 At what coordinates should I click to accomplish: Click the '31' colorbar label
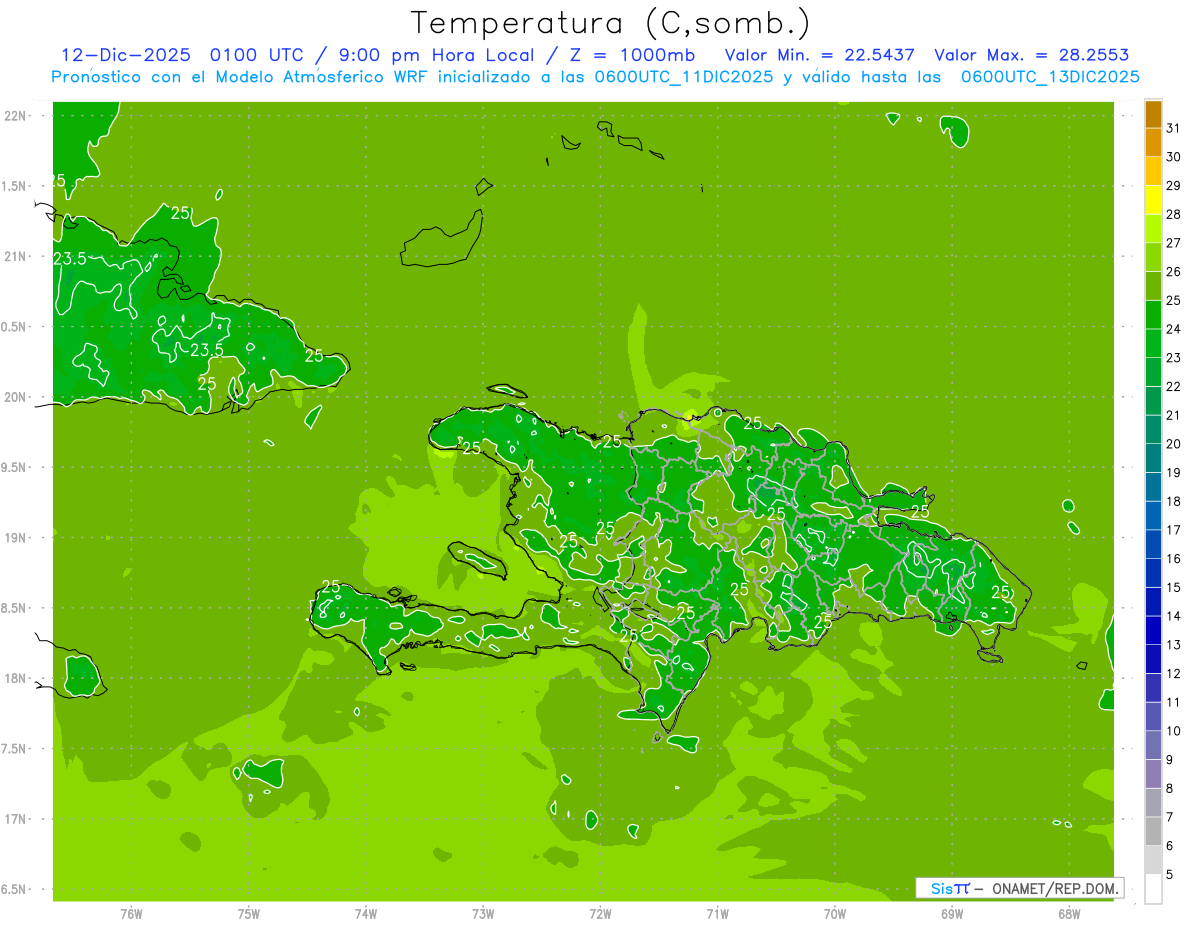[1173, 128]
